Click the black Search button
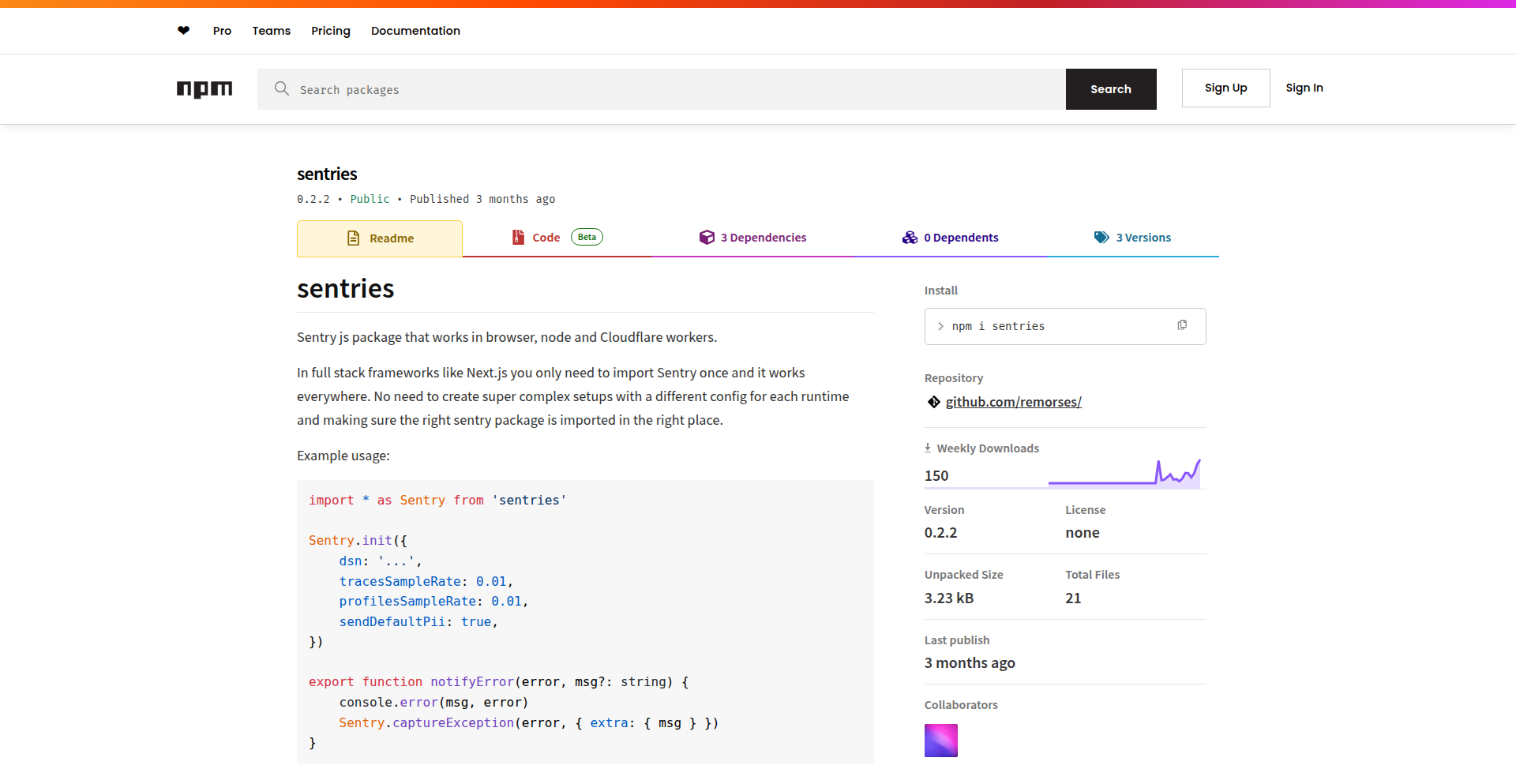Viewport: 1516px width, 784px height. (1111, 89)
